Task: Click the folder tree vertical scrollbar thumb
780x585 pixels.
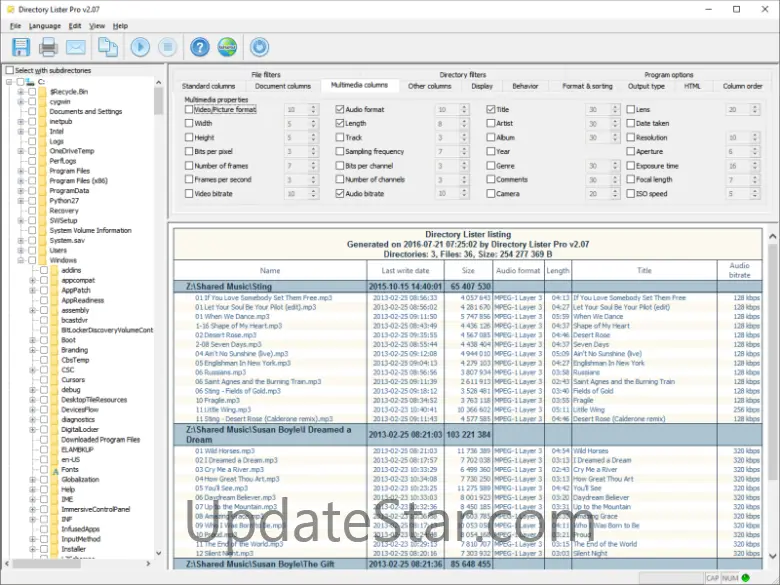Action: (159, 101)
